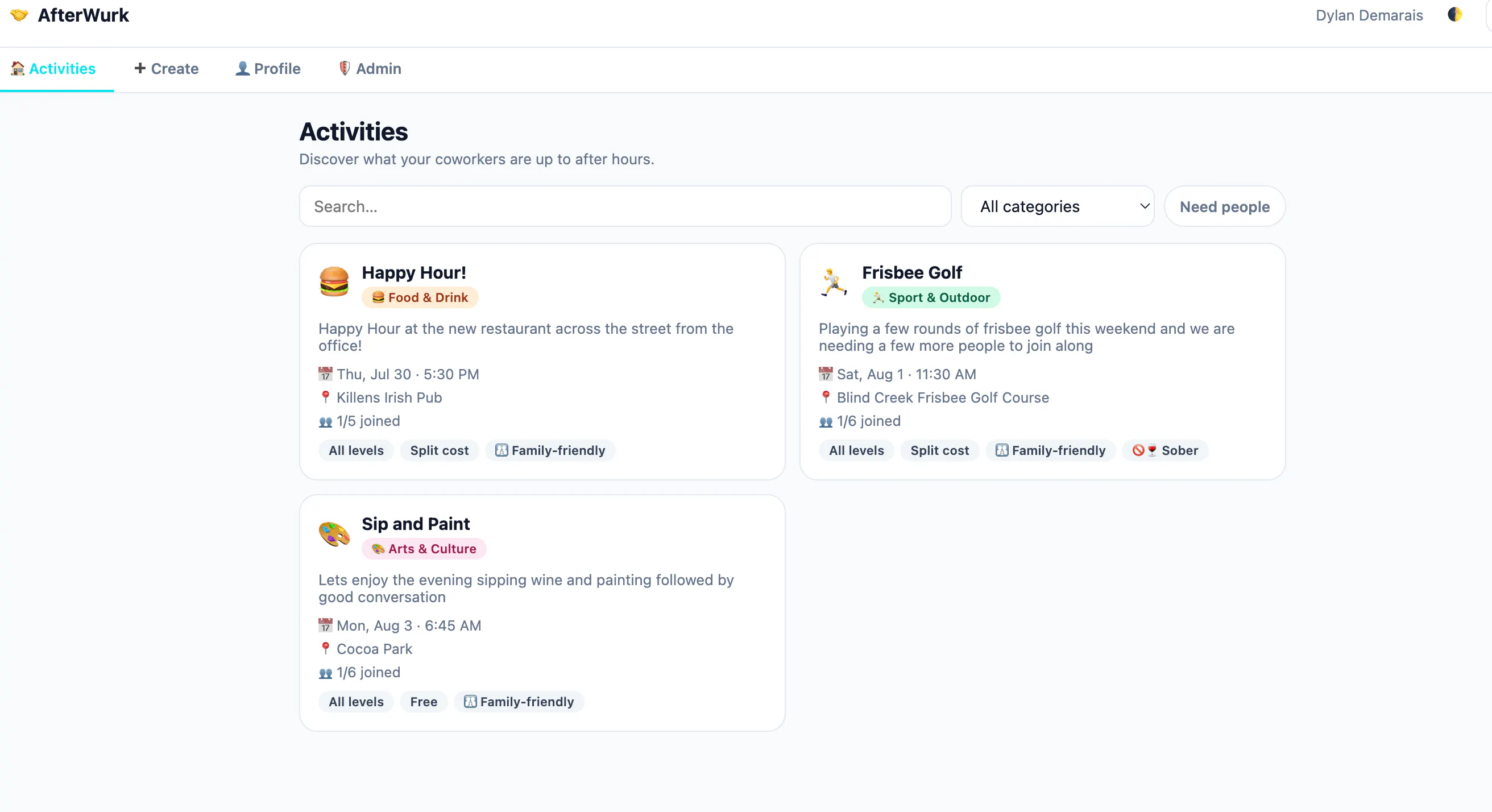Click the Cocoa Park location text

(374, 649)
